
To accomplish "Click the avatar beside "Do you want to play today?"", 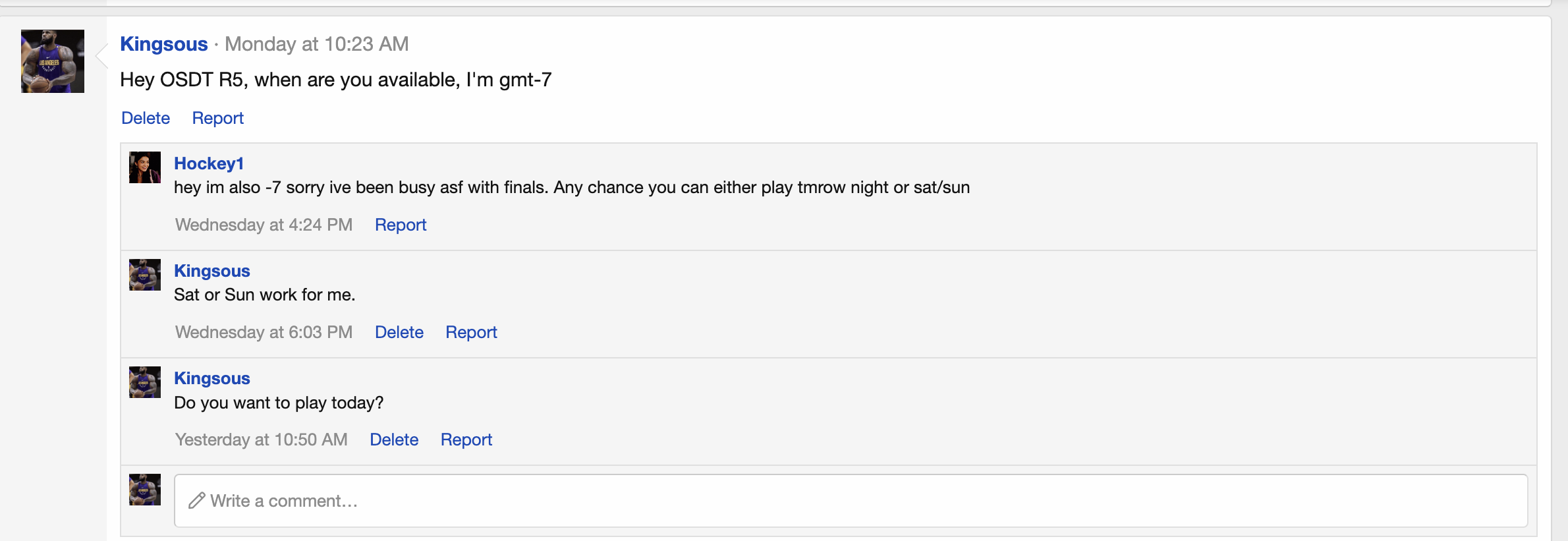I will 145,382.
